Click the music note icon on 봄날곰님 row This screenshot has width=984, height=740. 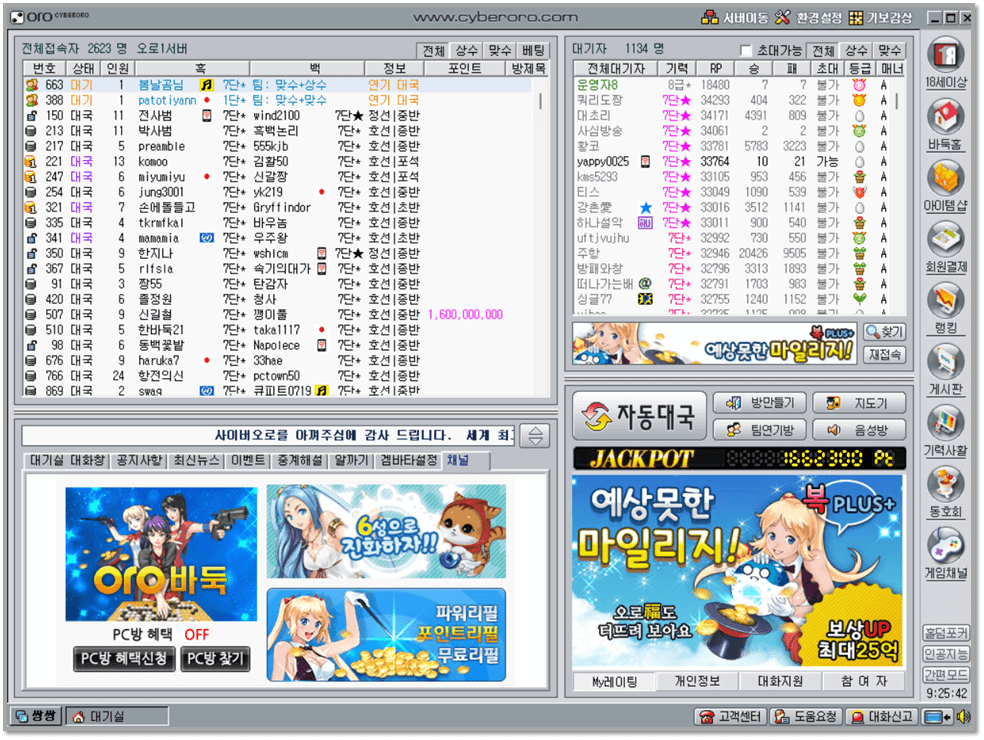[x=206, y=85]
